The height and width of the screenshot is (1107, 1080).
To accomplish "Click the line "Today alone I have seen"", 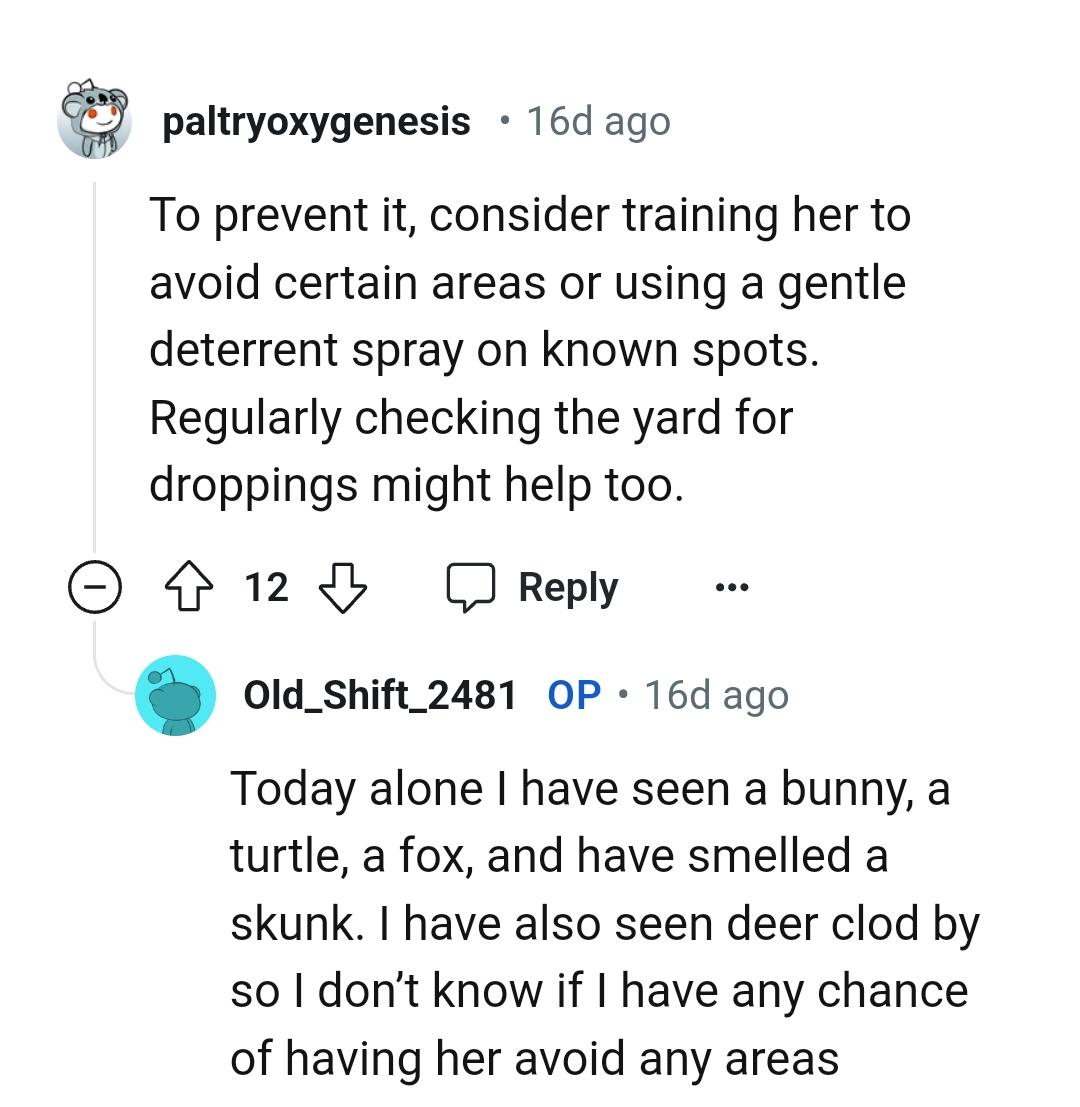I will pyautogui.click(x=590, y=789).
